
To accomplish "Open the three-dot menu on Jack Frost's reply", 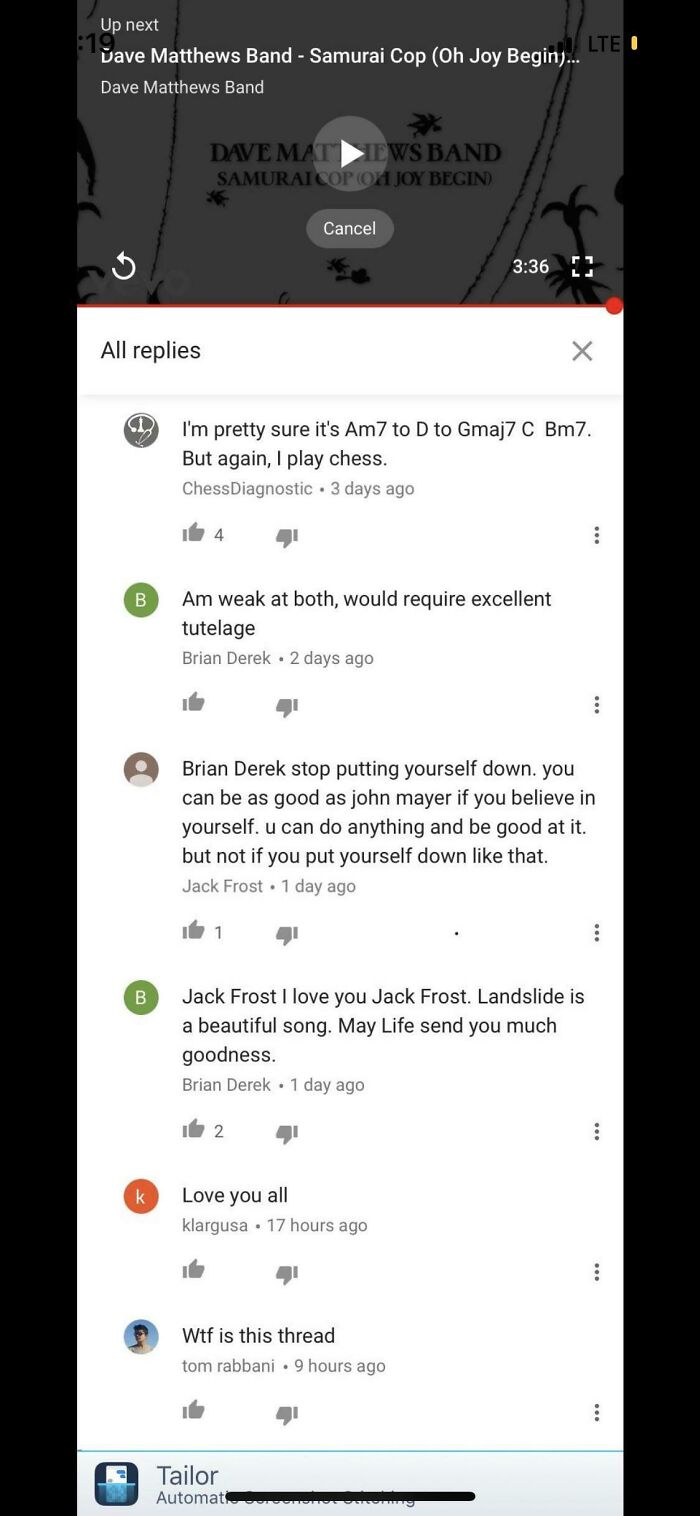I will click(x=596, y=932).
